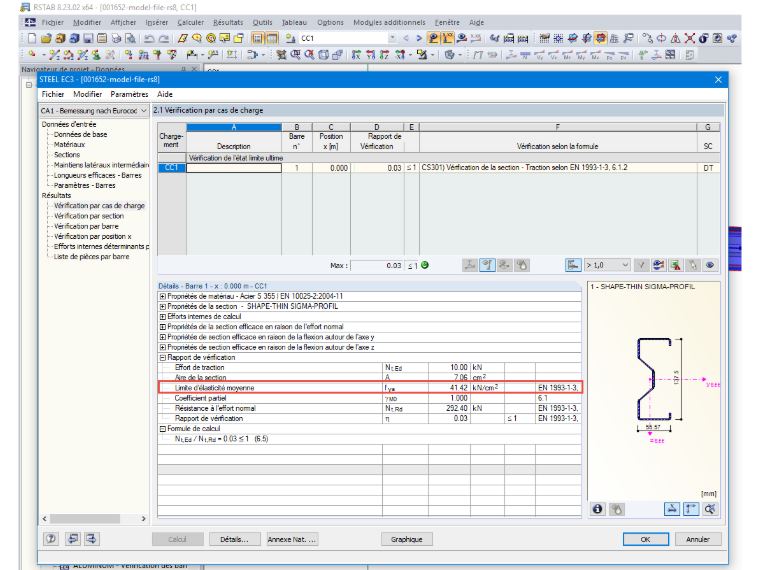760x570 pixels.
Task: Open the Modifier menu in STEEL EC3 dialog
Action: point(87,94)
